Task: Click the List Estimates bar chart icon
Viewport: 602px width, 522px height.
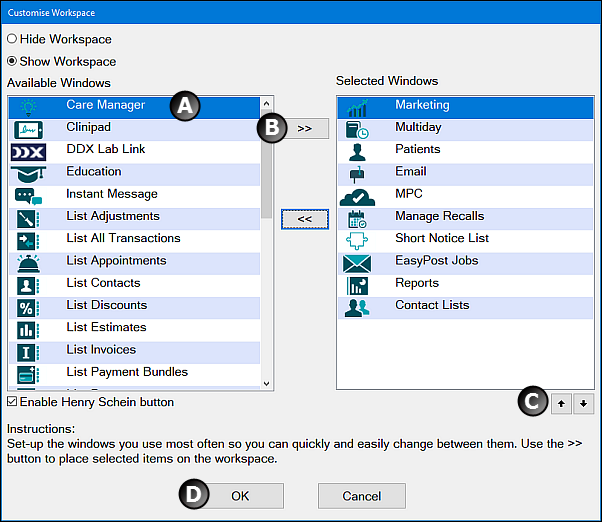Action: coord(28,330)
